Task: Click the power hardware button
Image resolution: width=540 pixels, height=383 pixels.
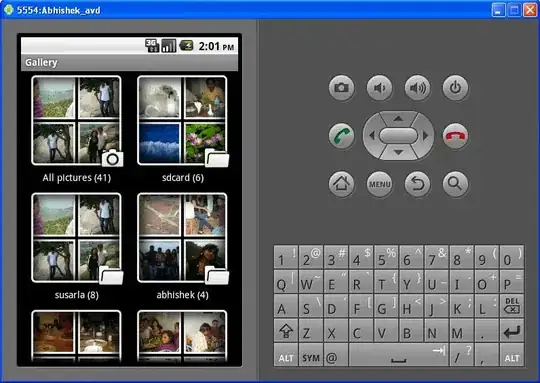Action: 455,87
